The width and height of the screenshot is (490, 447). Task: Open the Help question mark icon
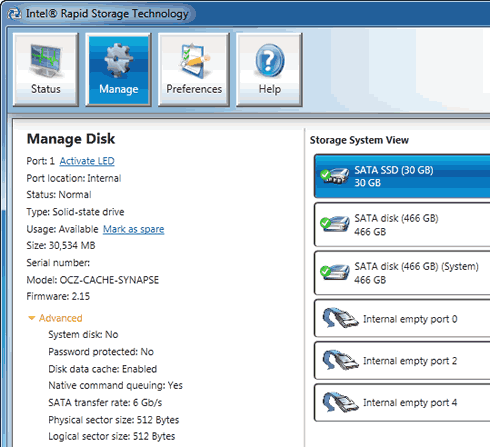click(x=269, y=61)
